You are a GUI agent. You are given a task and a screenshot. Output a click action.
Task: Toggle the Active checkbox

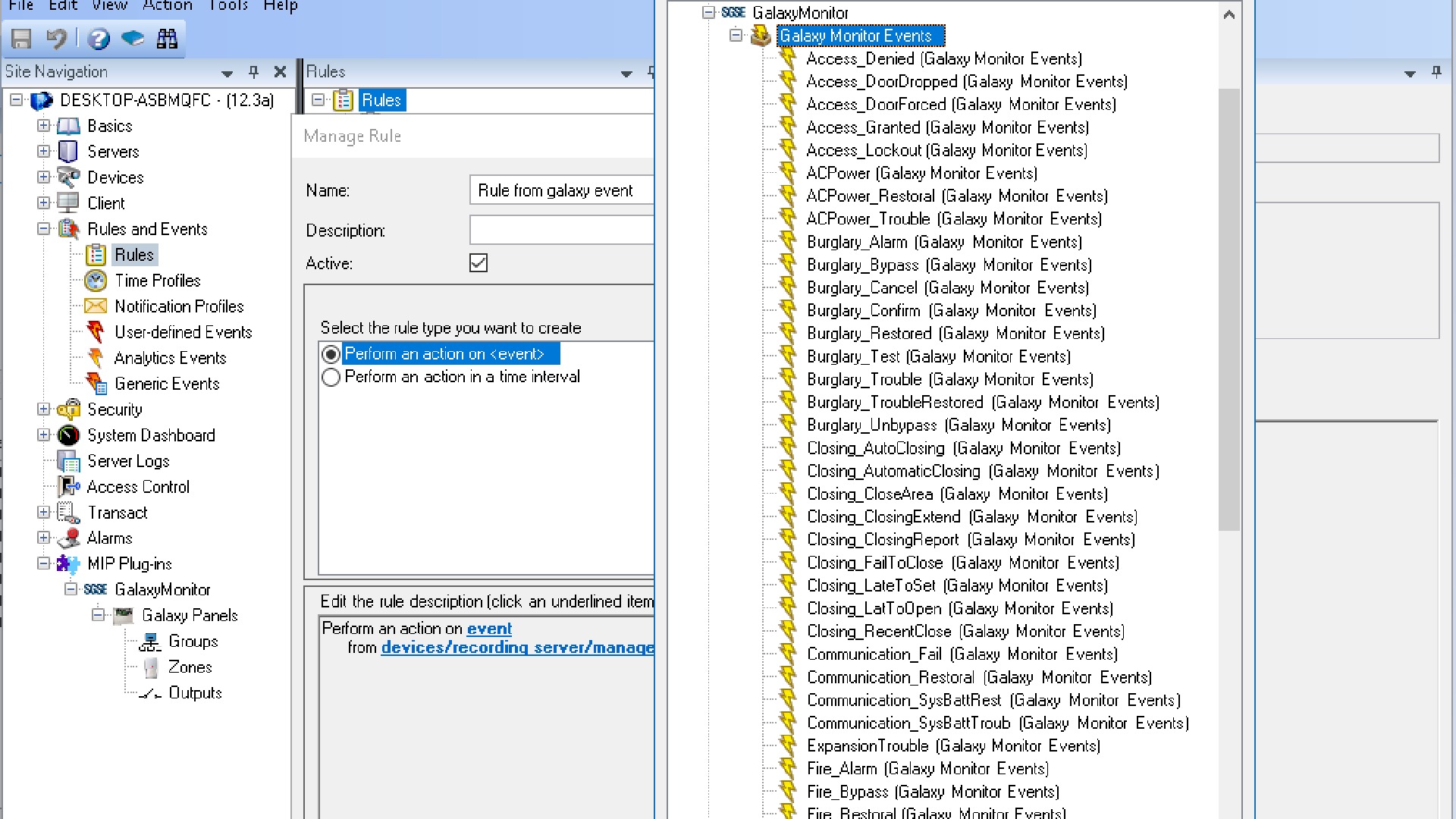(x=479, y=263)
